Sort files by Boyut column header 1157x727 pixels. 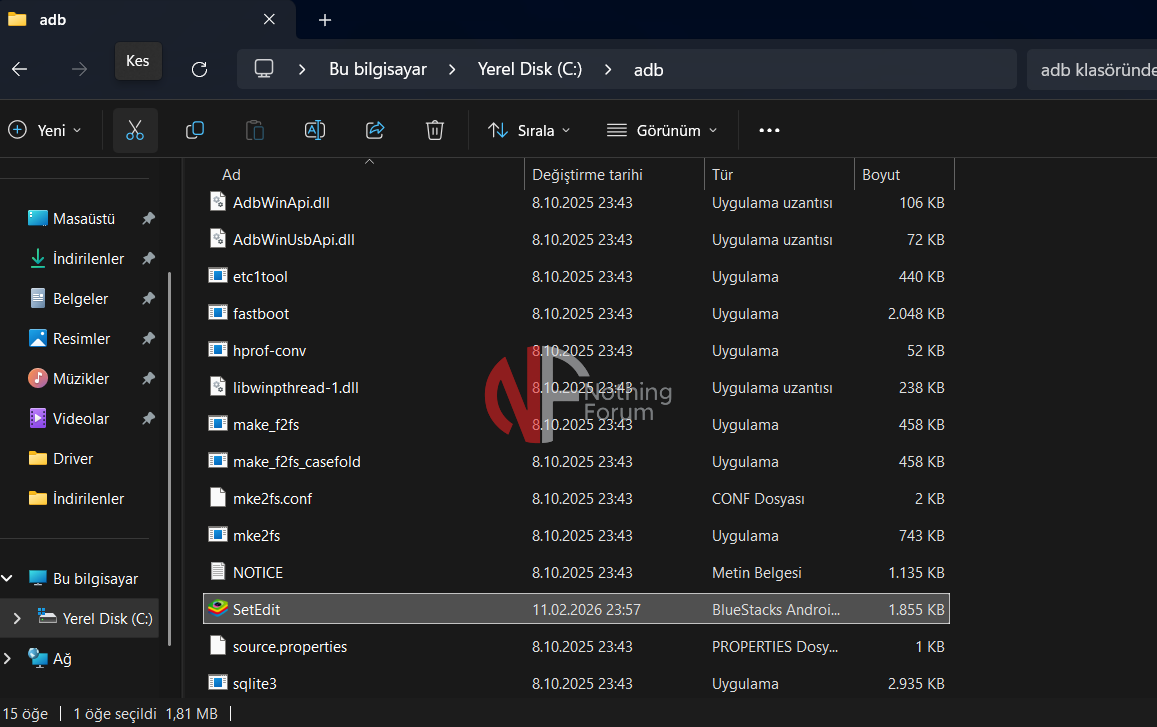click(881, 175)
